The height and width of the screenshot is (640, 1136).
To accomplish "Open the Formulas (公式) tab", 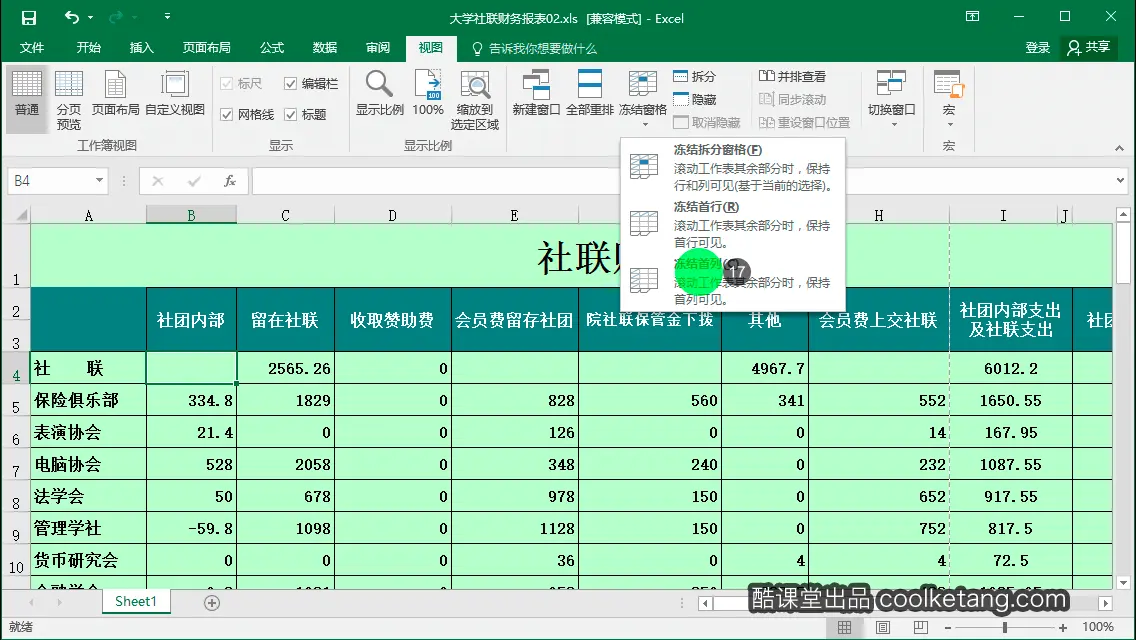I will pyautogui.click(x=272, y=48).
